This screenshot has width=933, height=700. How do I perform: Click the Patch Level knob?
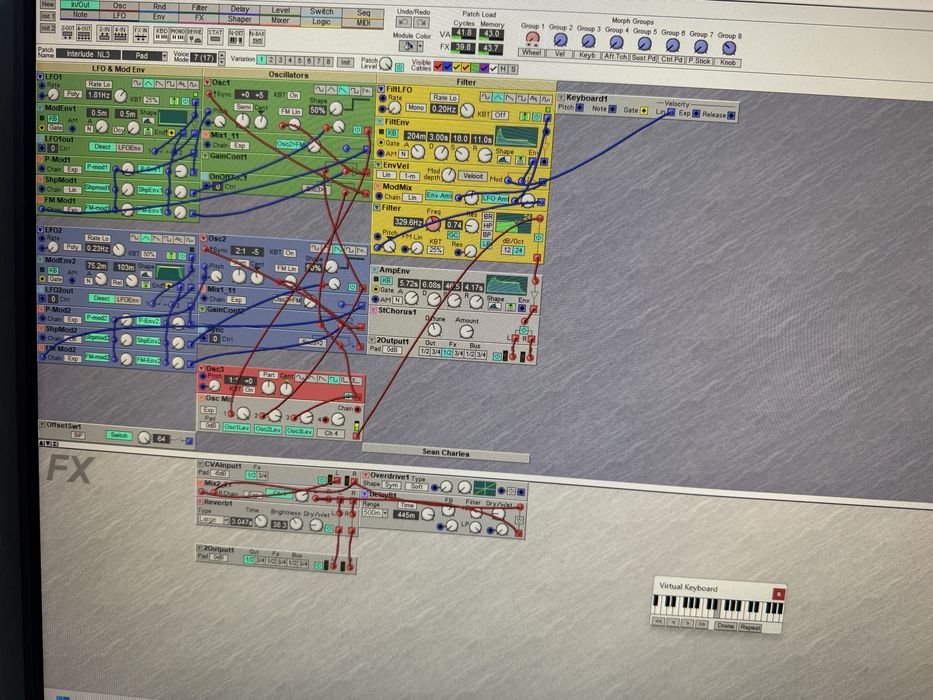pos(386,64)
